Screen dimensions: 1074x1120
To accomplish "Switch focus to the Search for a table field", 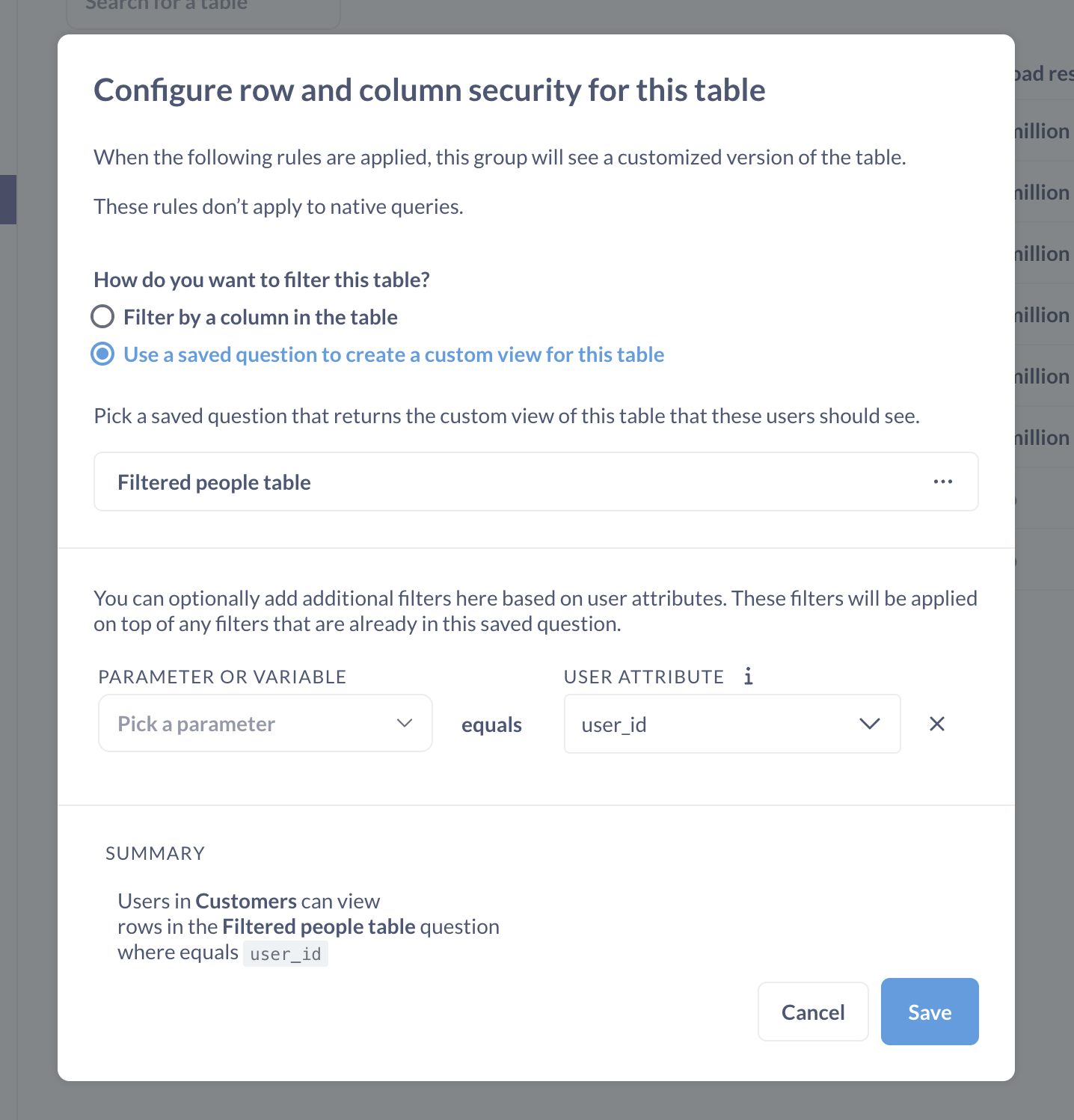I will click(x=203, y=7).
